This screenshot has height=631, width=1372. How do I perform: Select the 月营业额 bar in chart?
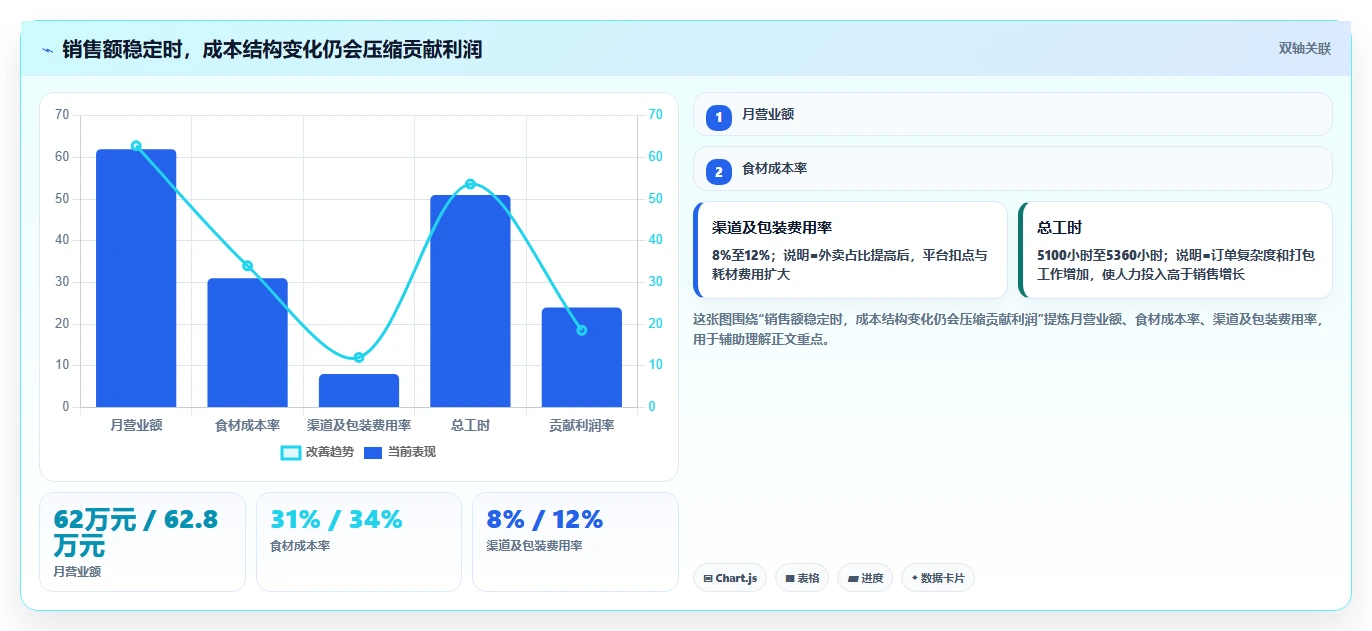[136, 278]
